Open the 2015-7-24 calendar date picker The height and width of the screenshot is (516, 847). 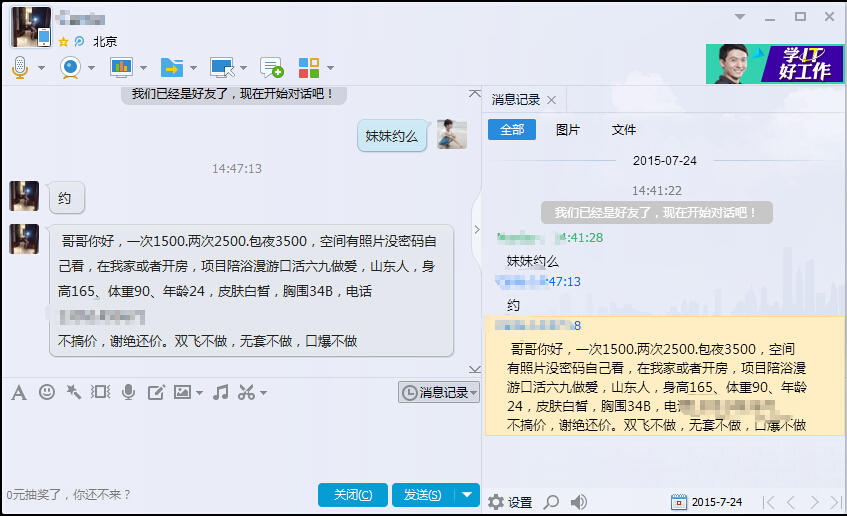click(707, 502)
